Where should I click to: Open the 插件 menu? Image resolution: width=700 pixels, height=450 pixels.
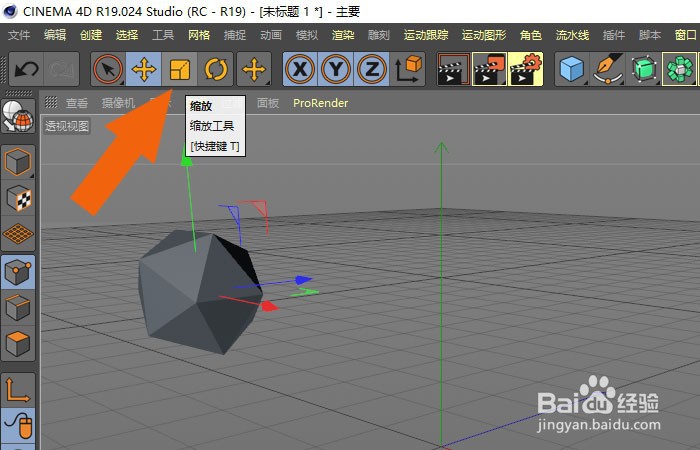[x=614, y=35]
